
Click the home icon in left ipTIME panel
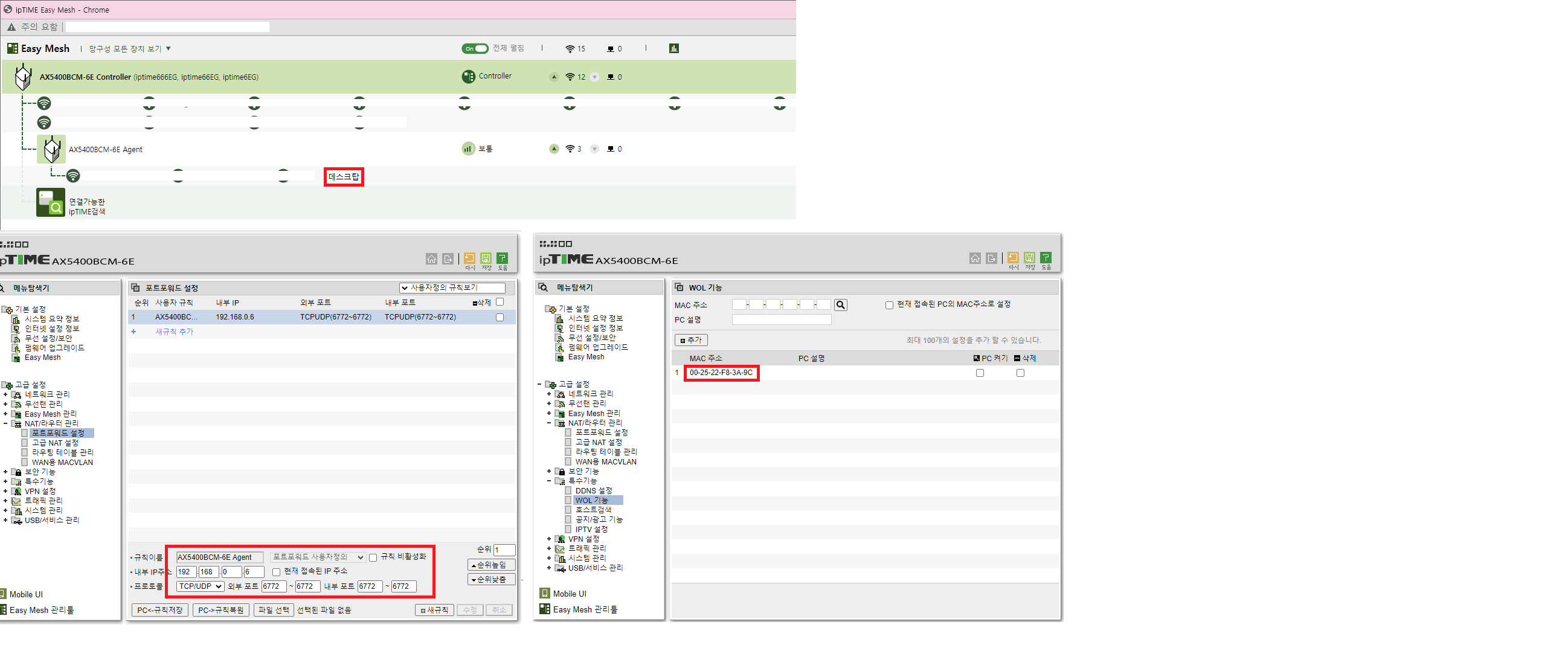coord(431,258)
